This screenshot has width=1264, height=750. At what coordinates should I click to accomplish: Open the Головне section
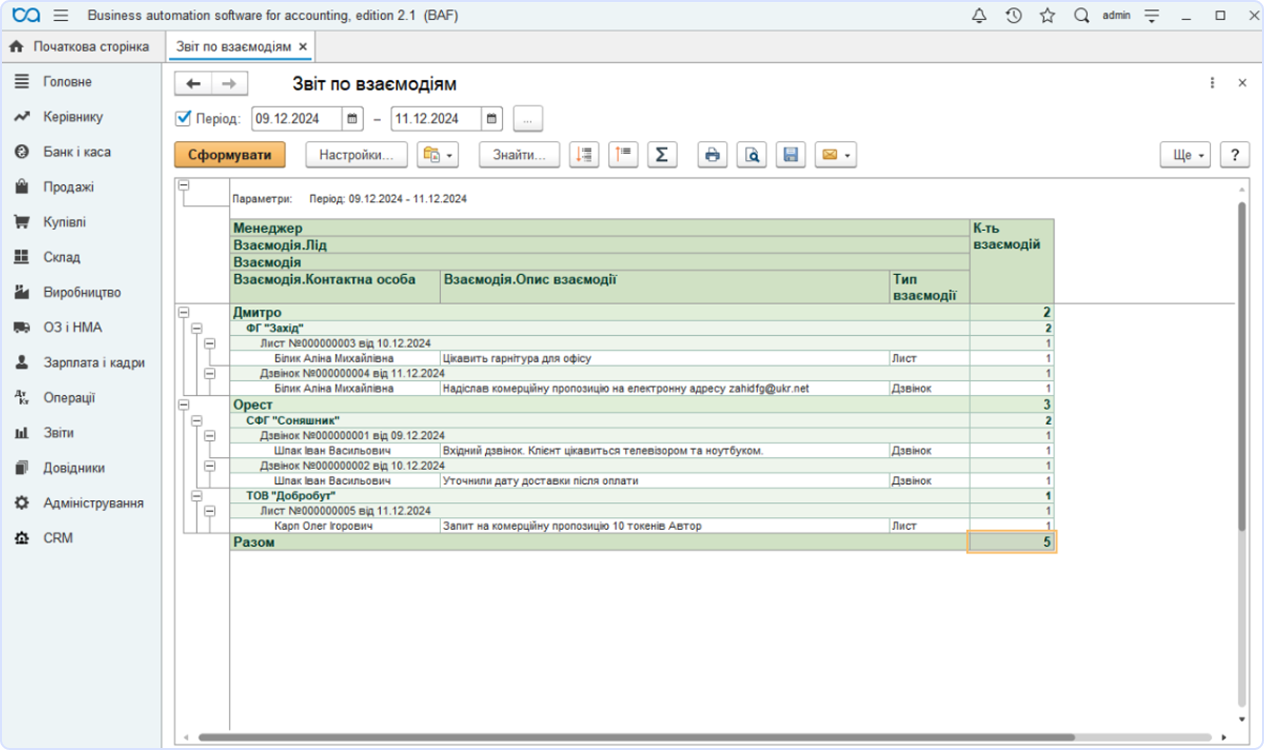67,82
